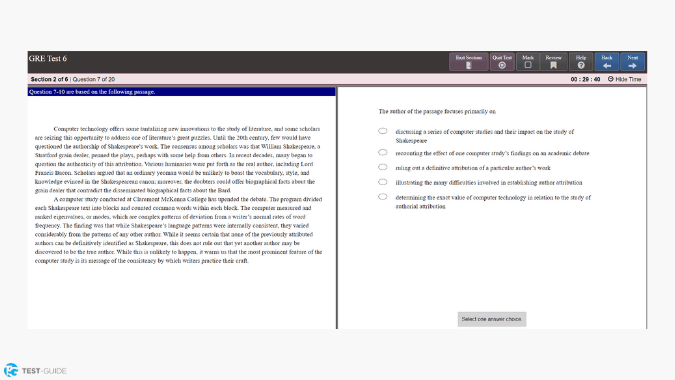675x380 pixels.
Task: Open the Review bookmark screen
Action: 553,62
